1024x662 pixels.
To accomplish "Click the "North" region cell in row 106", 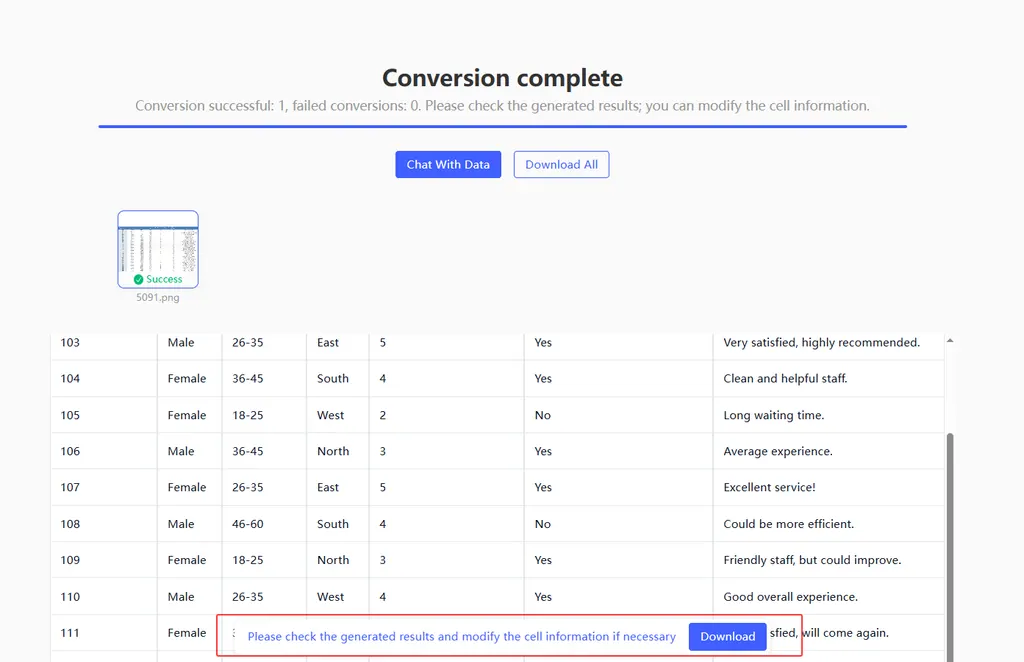I will point(333,452).
